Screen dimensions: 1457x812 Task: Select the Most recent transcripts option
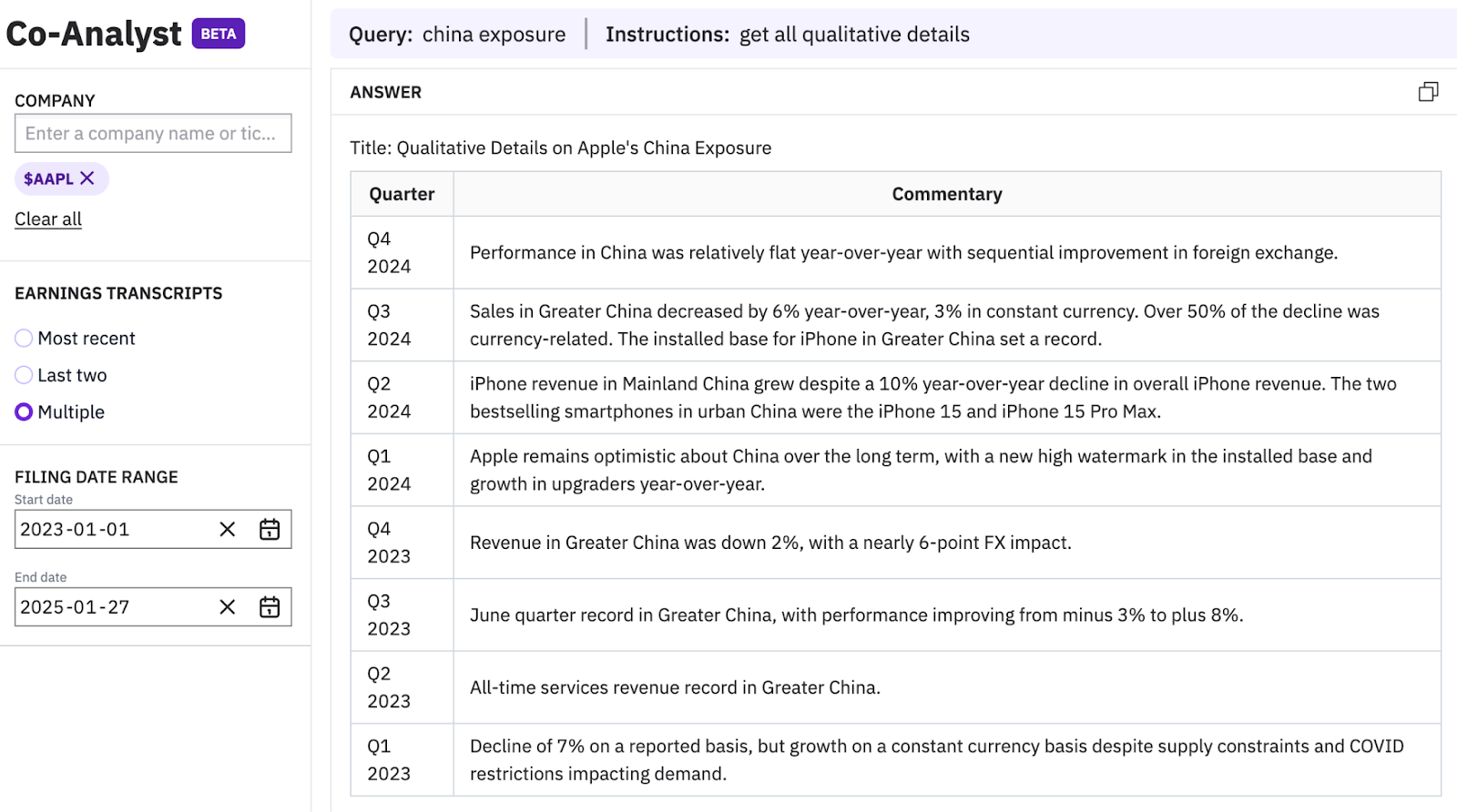pyautogui.click(x=24, y=339)
